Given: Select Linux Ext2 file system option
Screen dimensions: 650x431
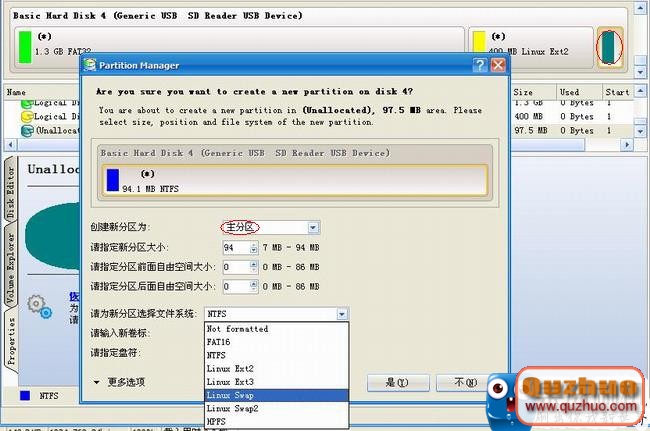Looking at the screenshot, I should pos(276,368).
